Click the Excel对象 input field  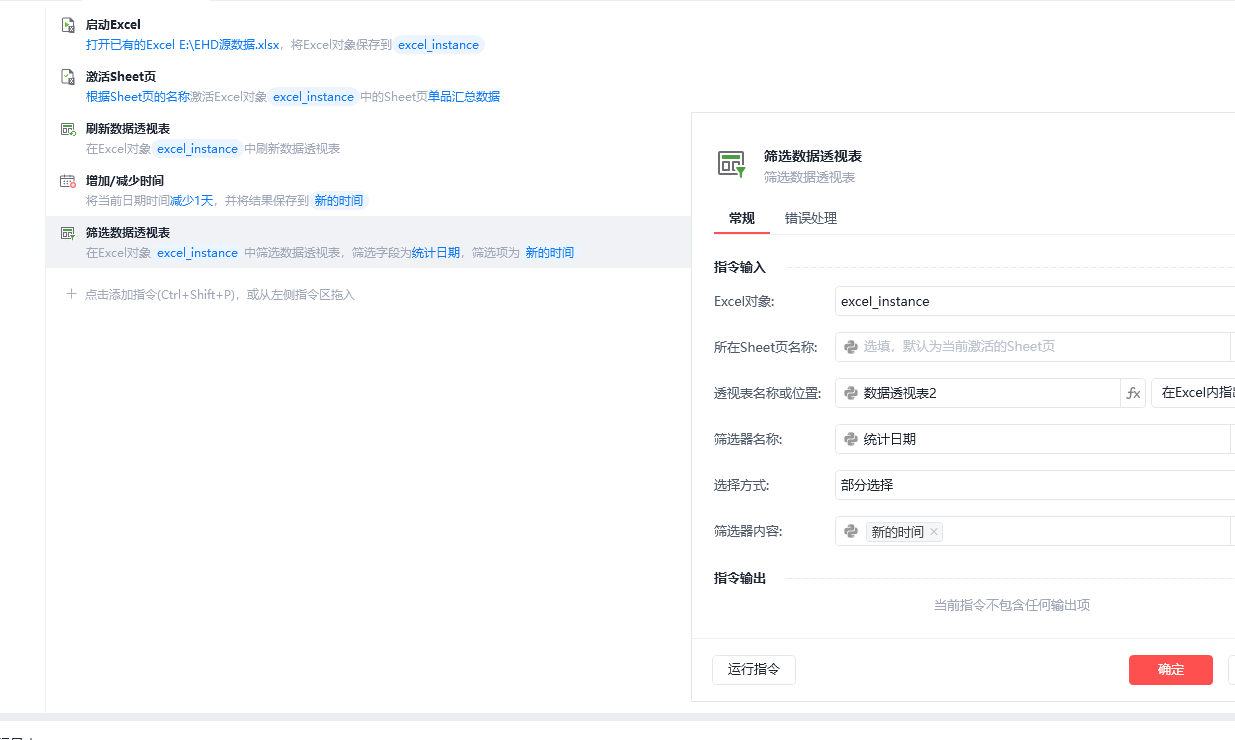(x=1035, y=301)
